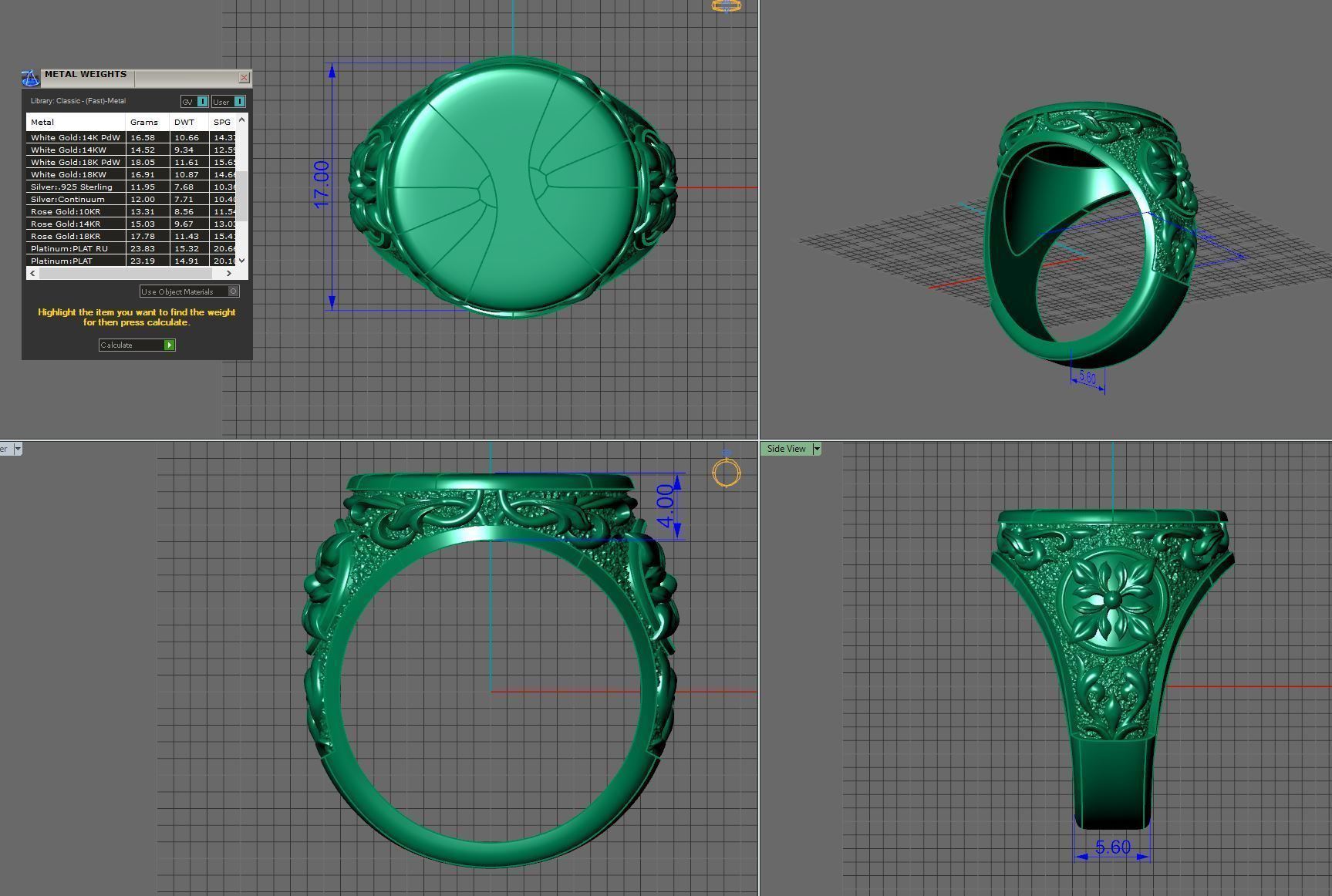Click the 5.60 dimension in side view
Viewport: 1332px width, 896px height.
pos(1112,847)
